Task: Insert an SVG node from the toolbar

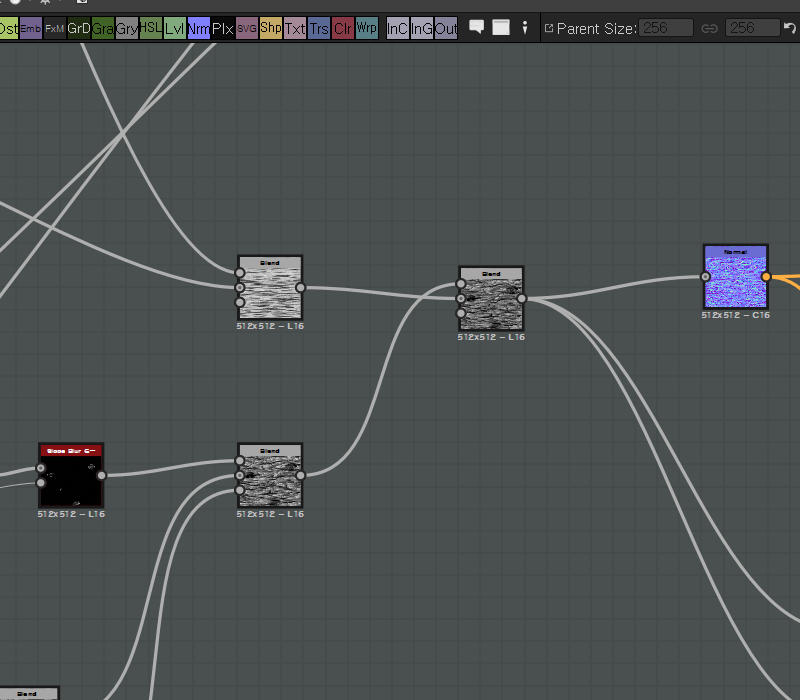Action: 247,28
